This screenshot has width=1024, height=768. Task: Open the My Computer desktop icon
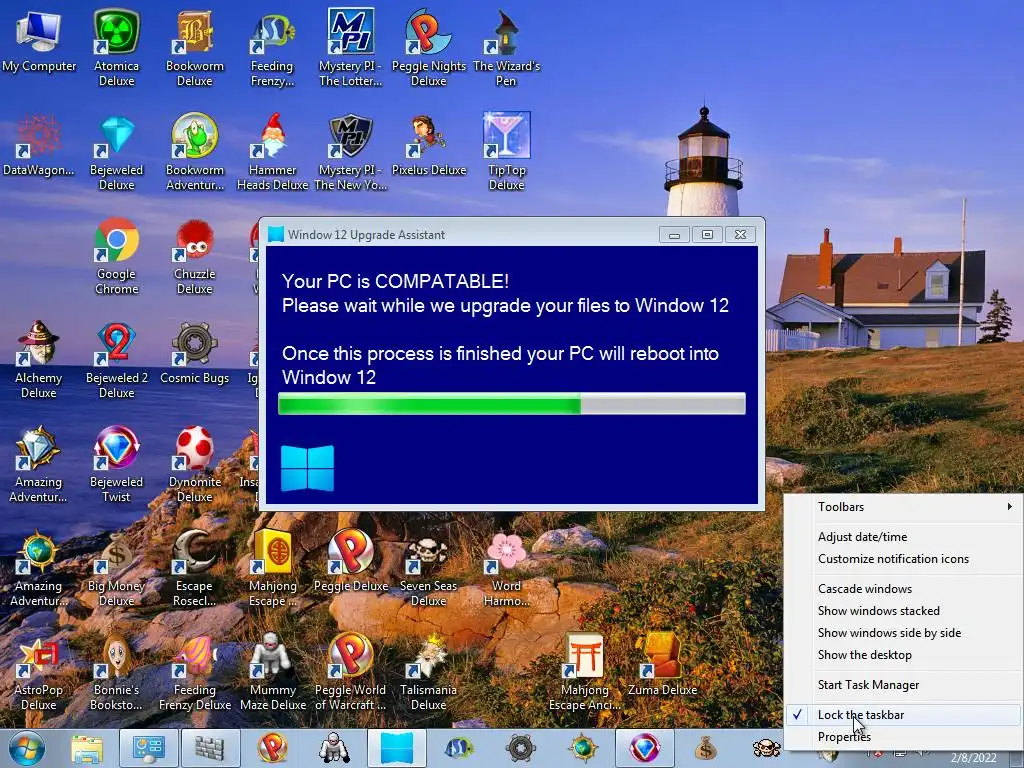[39, 42]
